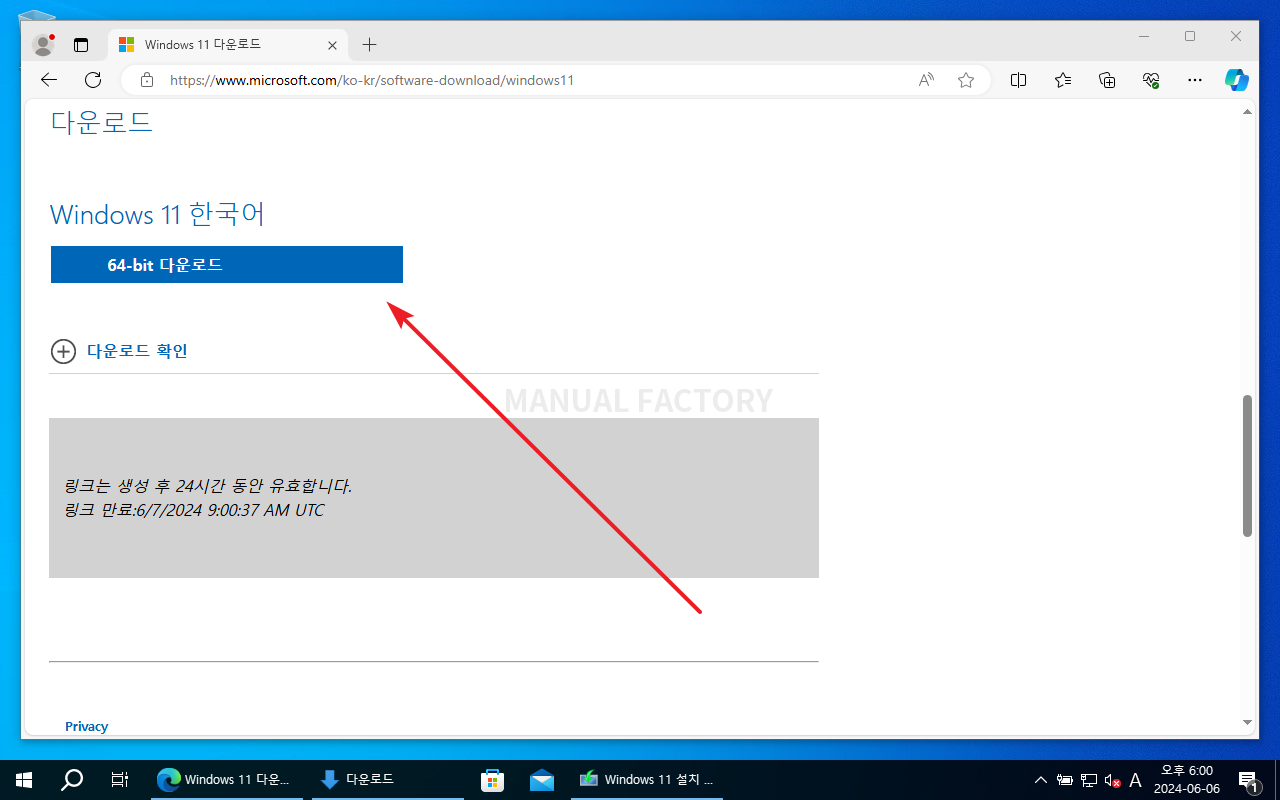Minimize the Edge window
This screenshot has height=800, width=1280.
click(1144, 36)
